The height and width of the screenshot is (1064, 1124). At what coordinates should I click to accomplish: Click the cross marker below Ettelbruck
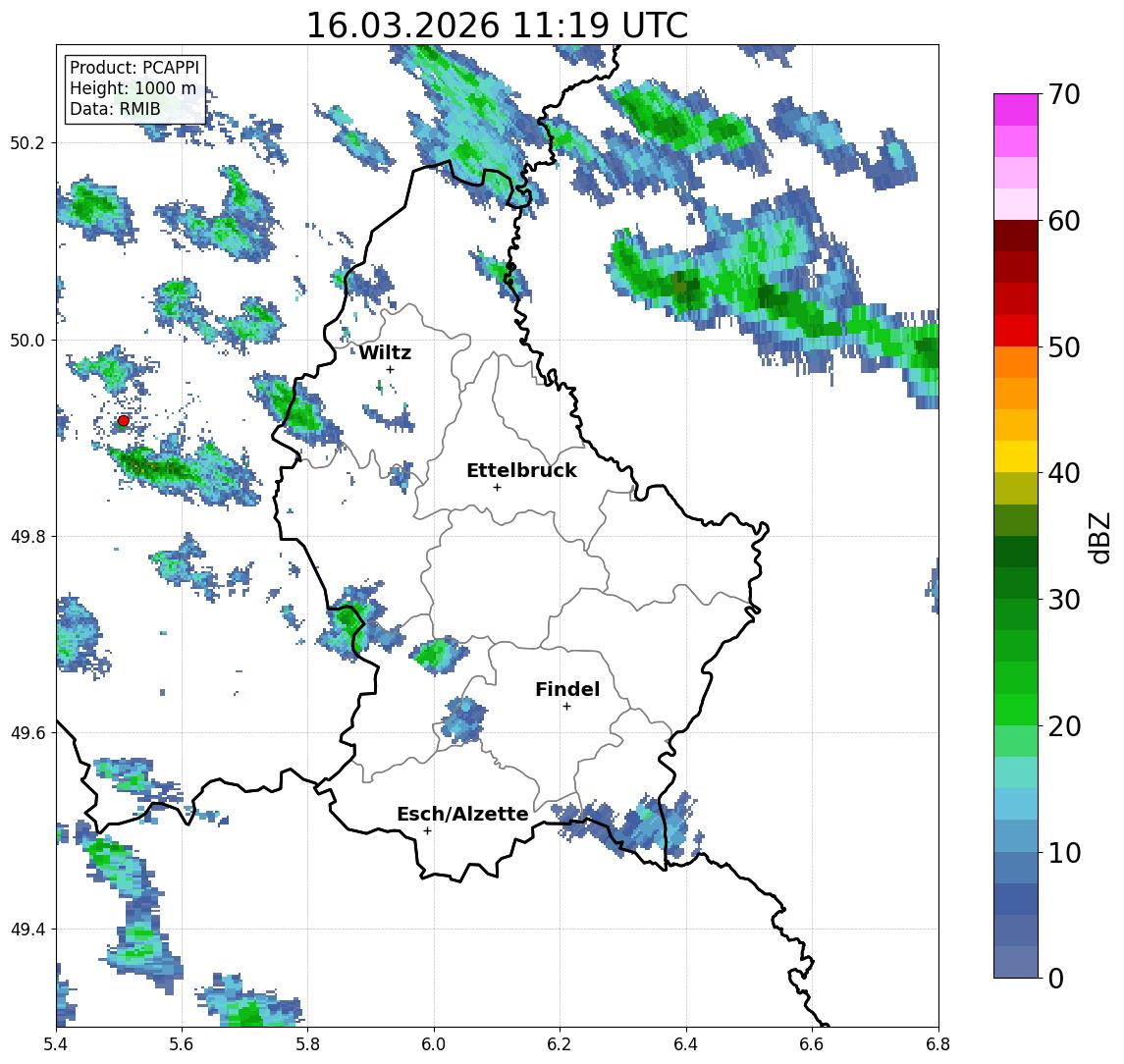pyautogui.click(x=497, y=487)
